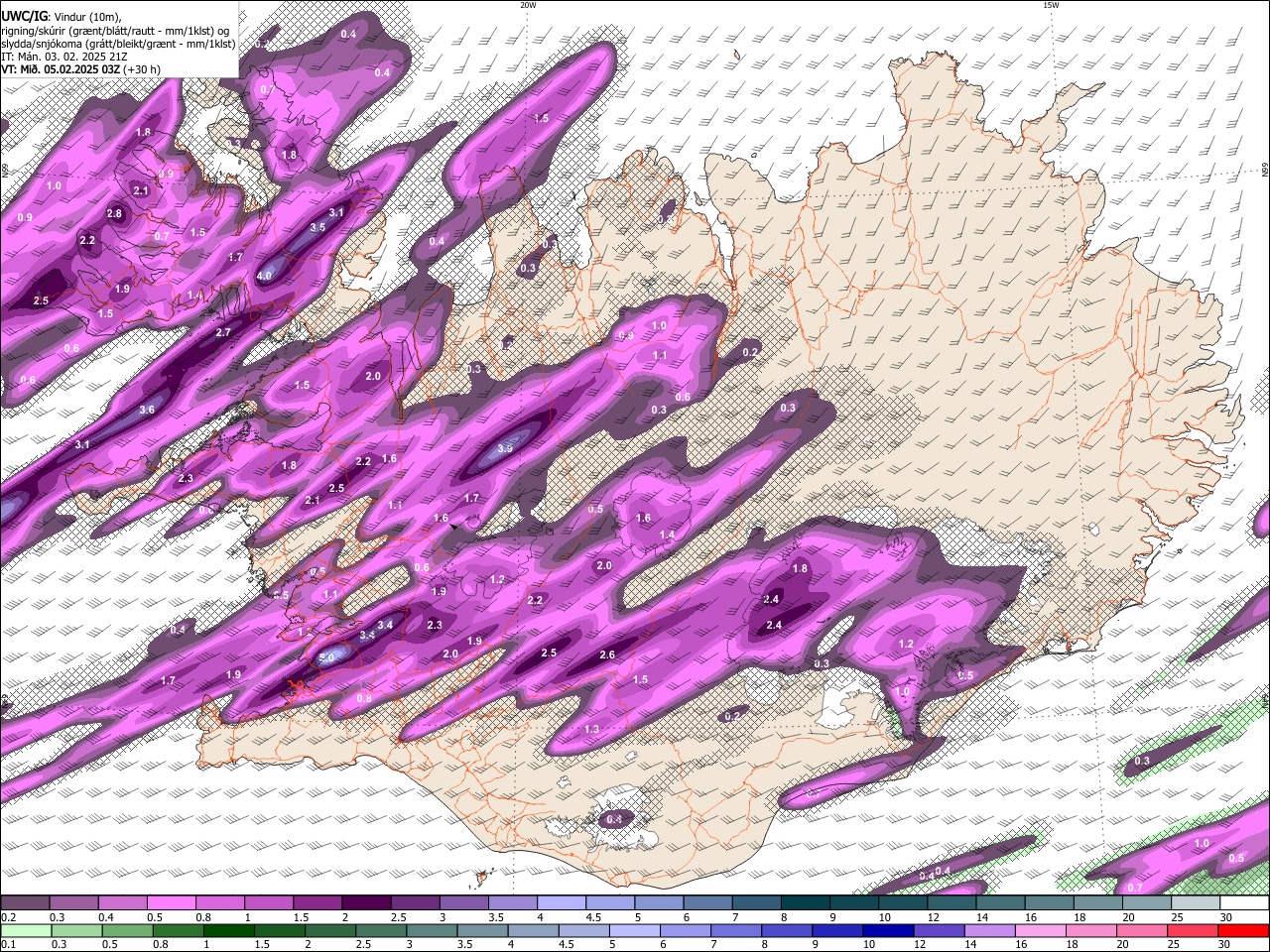Click the '4.0' precipitation value on the map
1270x952 pixels.
[x=264, y=276]
